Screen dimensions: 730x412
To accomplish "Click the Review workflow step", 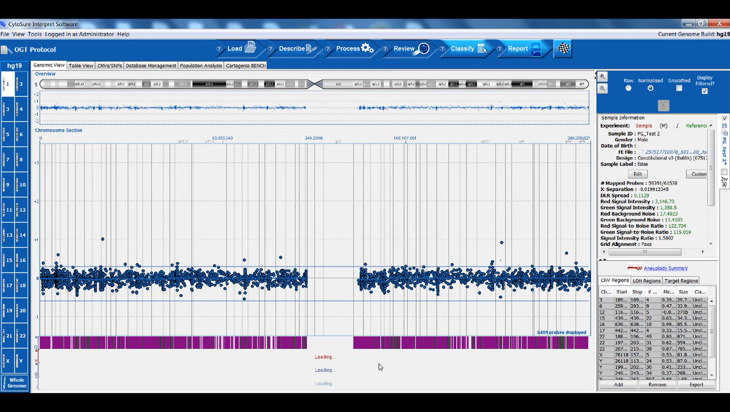I will click(412, 48).
